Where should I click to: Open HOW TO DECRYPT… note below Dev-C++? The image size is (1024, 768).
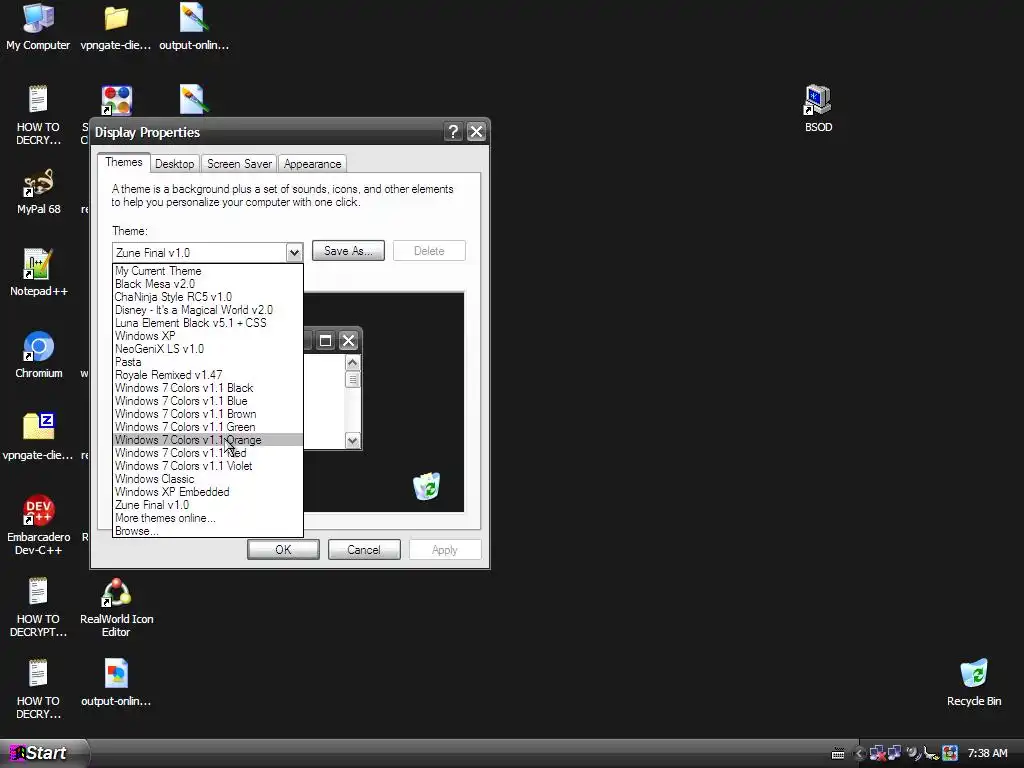pos(38,607)
